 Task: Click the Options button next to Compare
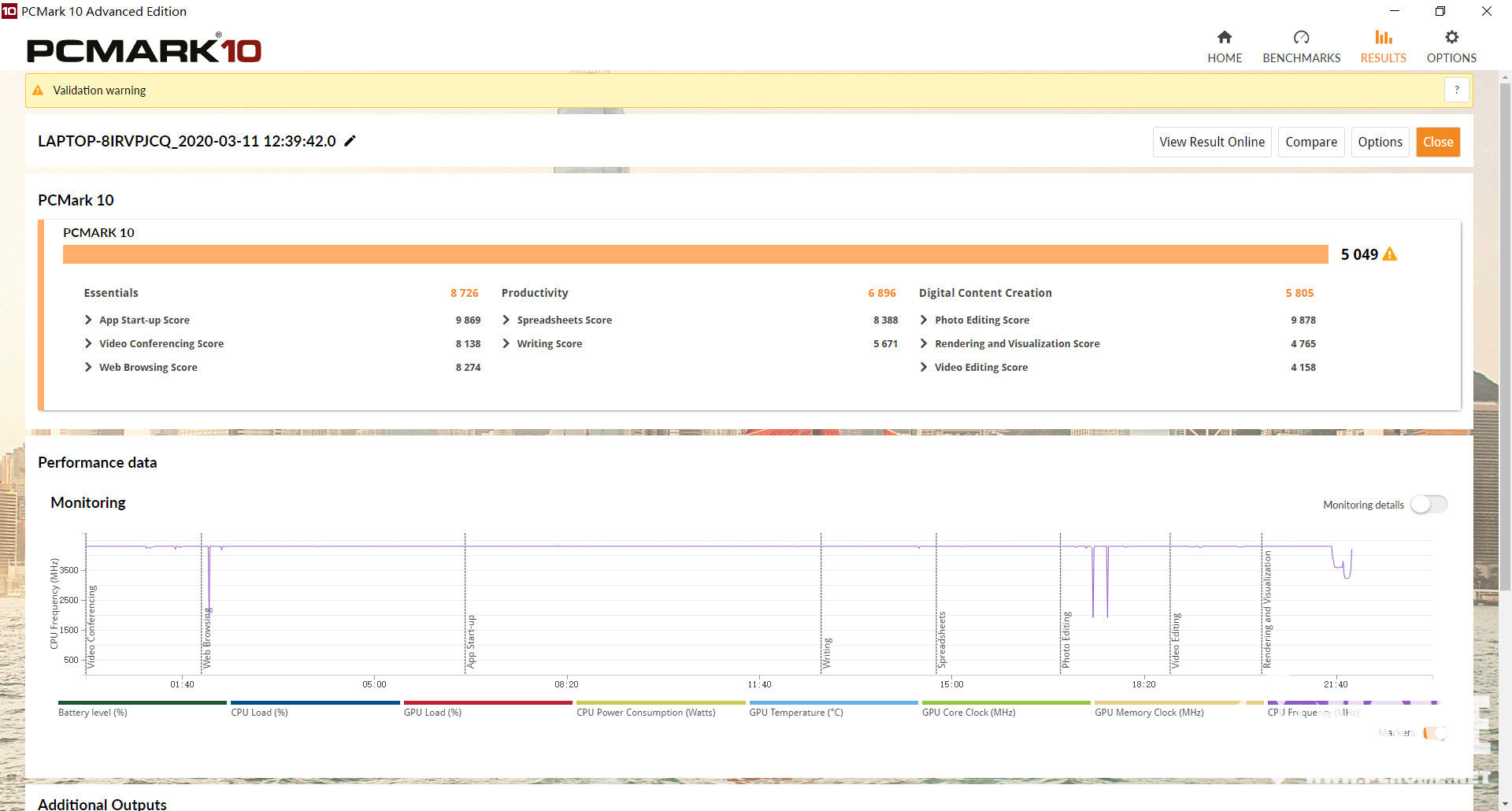pos(1380,142)
